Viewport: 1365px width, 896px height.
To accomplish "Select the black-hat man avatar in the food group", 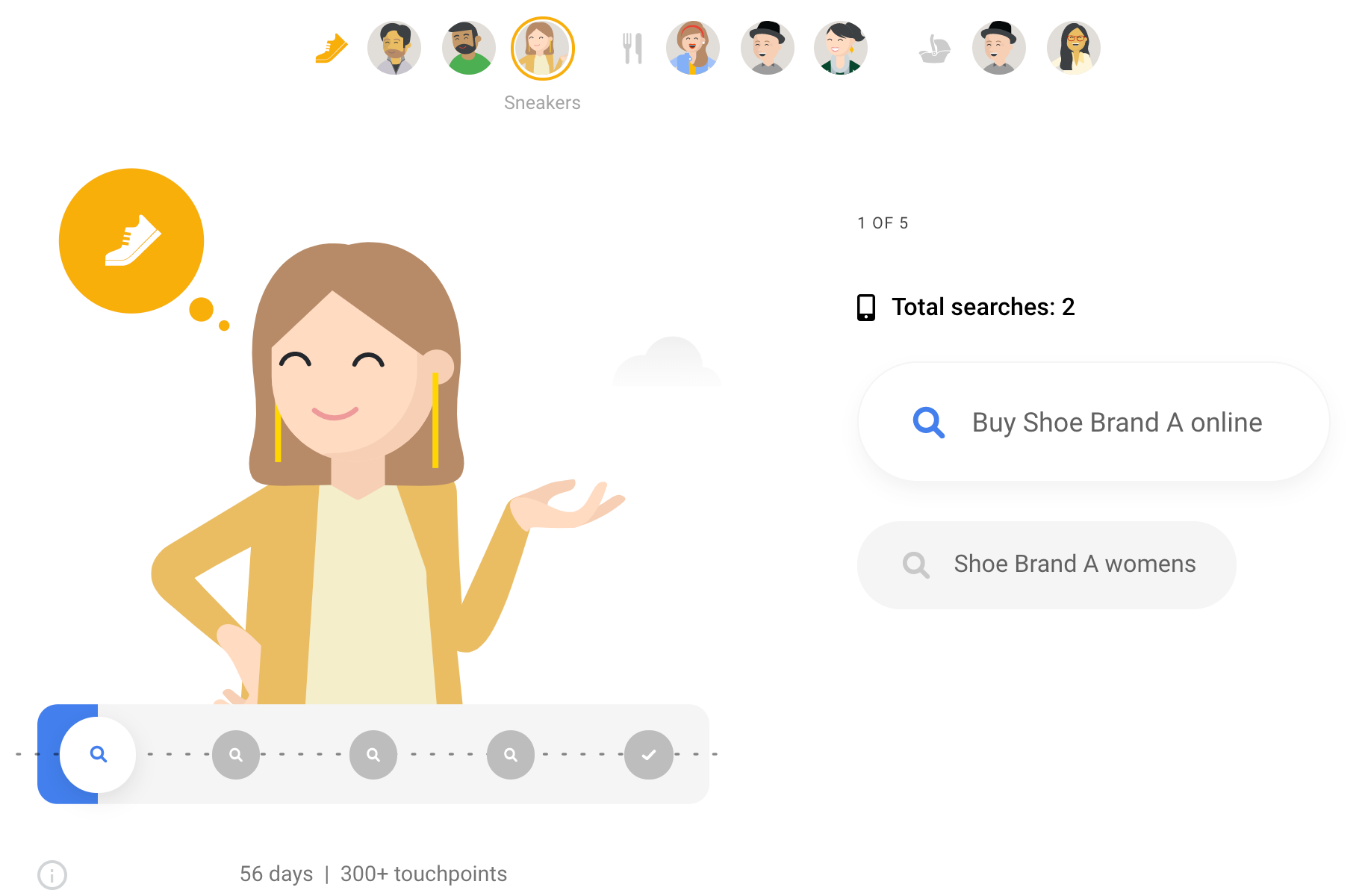I will coord(768,49).
